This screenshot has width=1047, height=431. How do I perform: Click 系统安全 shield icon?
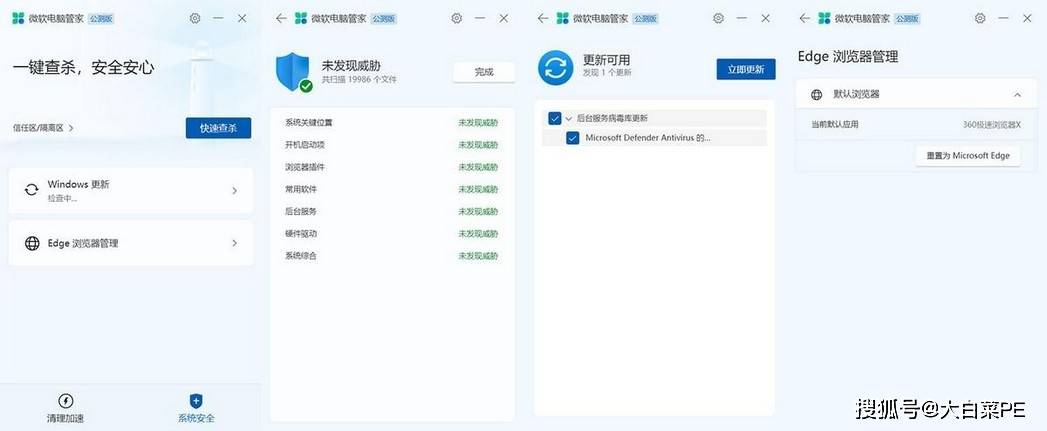pos(196,401)
